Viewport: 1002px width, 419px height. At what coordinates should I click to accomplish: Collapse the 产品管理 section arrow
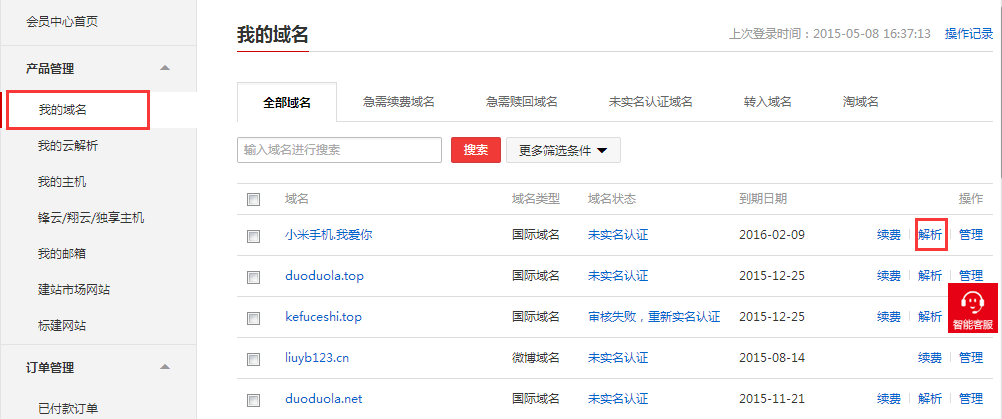pos(165,68)
